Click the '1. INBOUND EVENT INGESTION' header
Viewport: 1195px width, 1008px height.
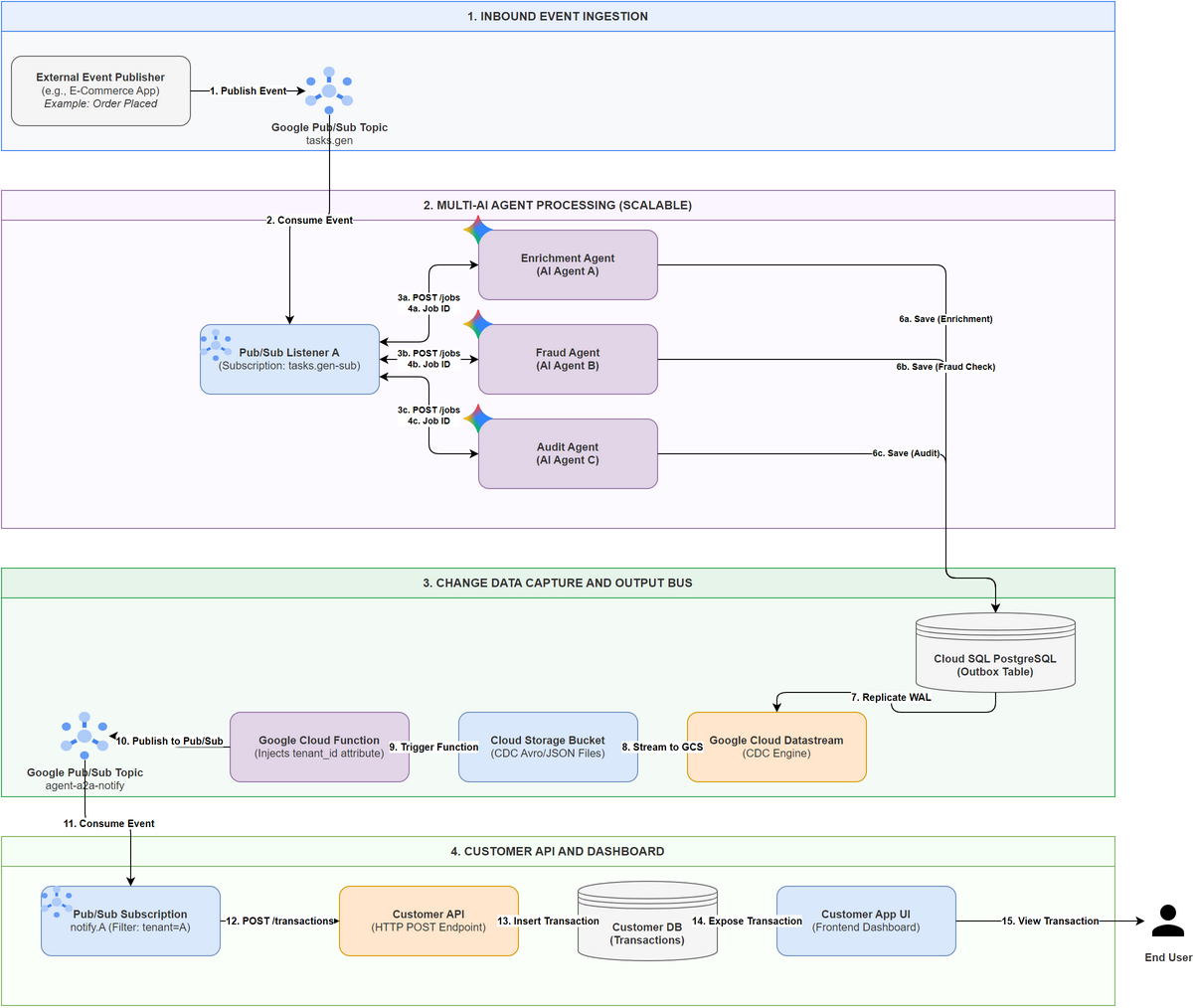point(558,16)
